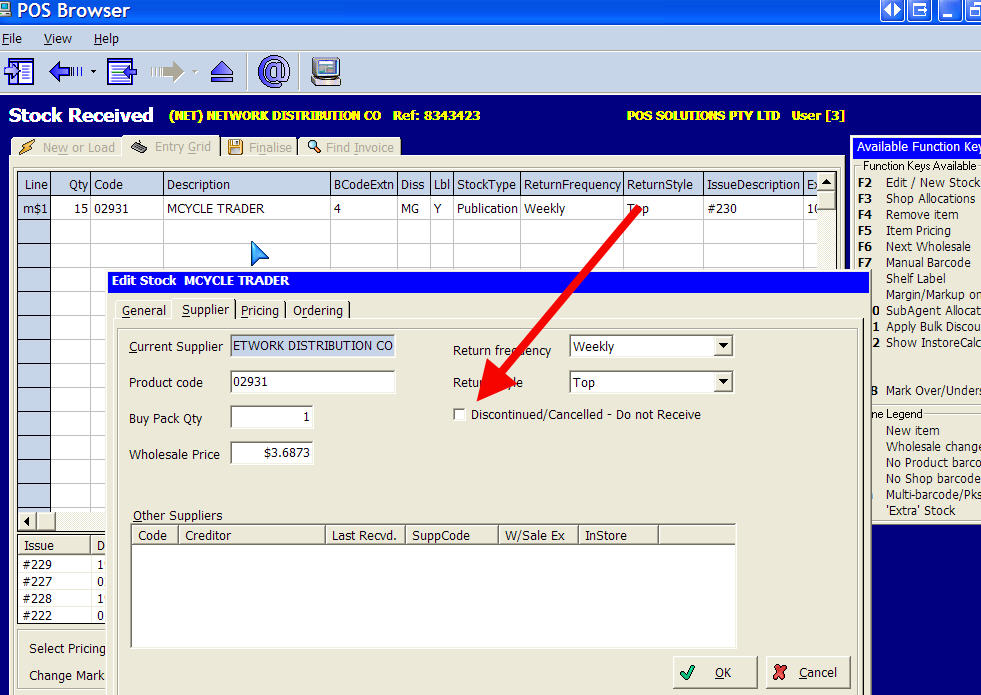Screen dimensions: 981x695
Task: Open General tab in Edit Stock
Action: point(143,310)
